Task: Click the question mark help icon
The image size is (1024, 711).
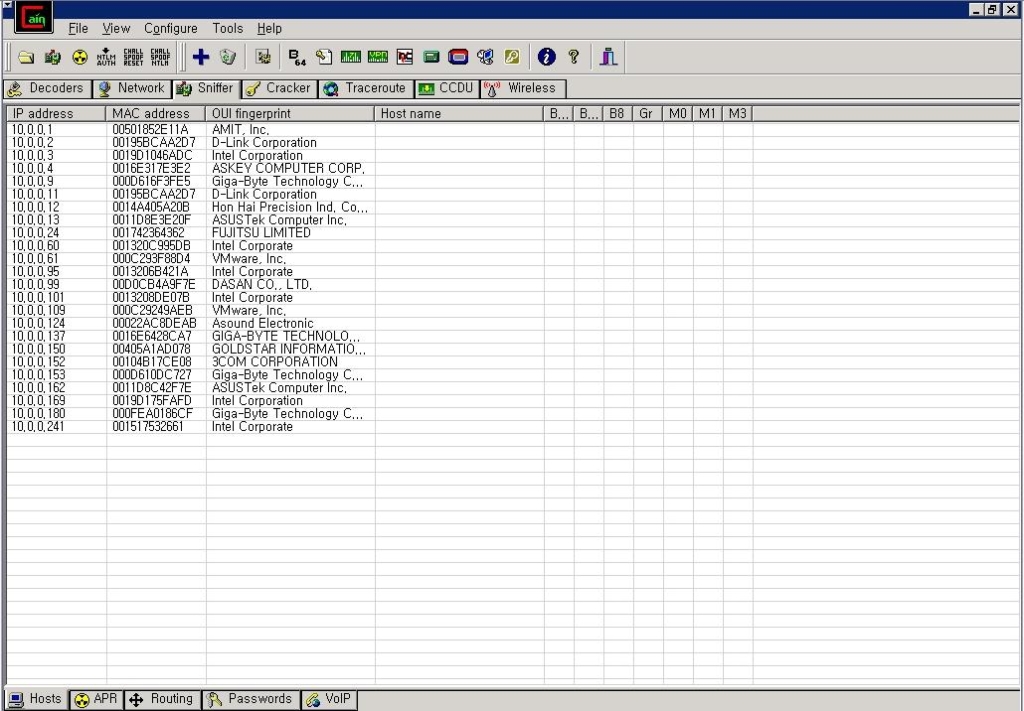Action: coord(573,57)
